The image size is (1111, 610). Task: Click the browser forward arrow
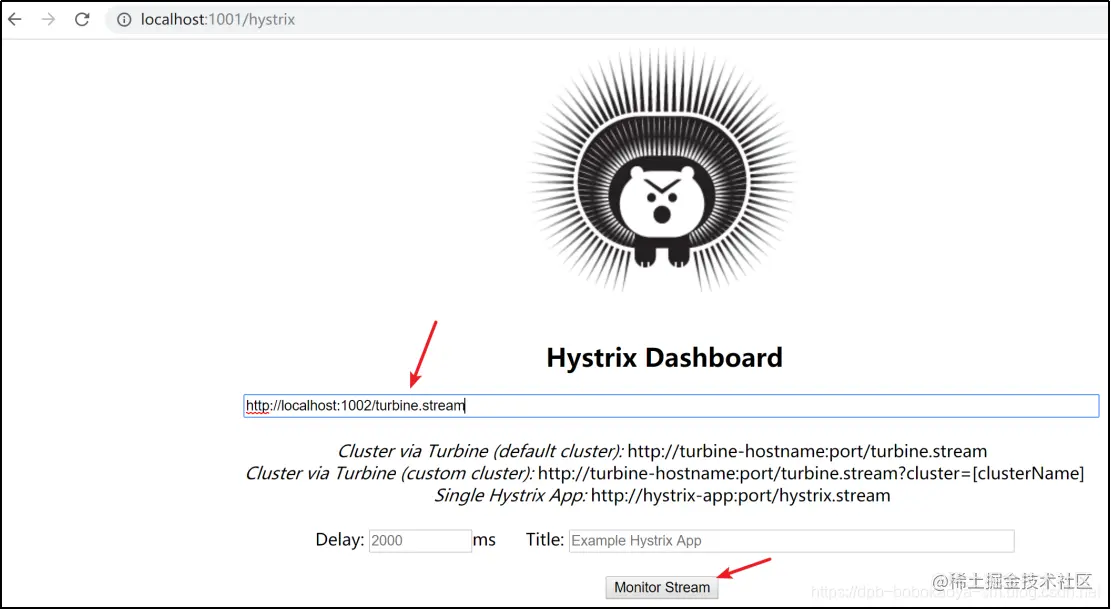pyautogui.click(x=48, y=20)
